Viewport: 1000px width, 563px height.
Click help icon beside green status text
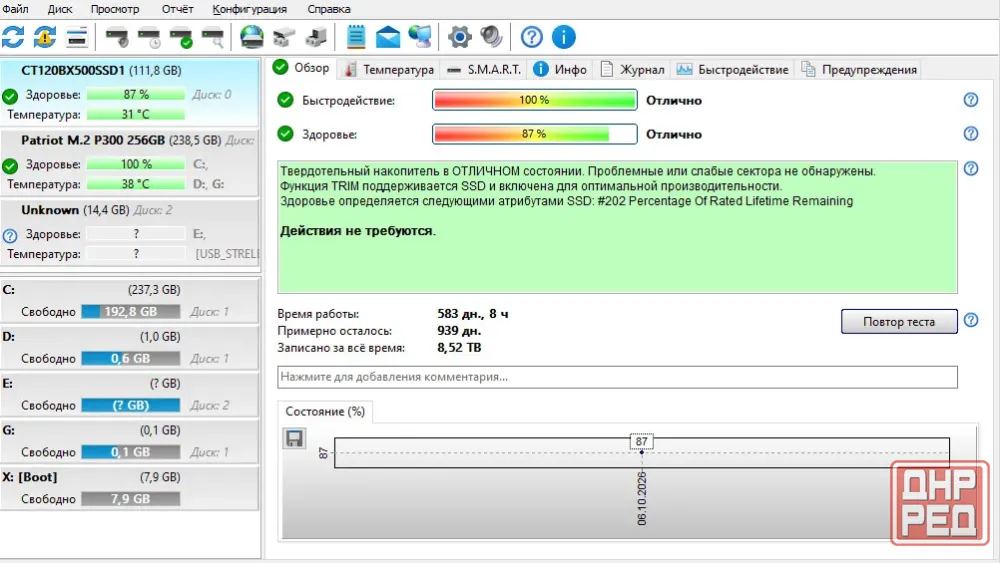pyautogui.click(x=971, y=168)
